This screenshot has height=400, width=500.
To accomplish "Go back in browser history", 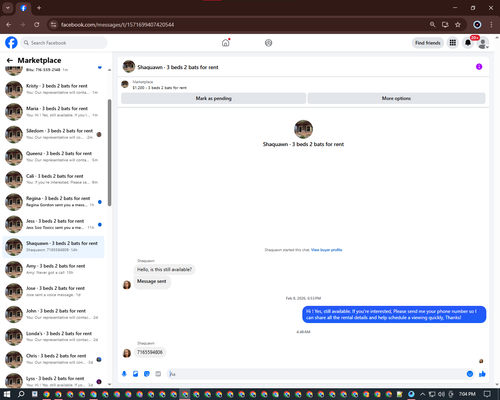I will click(x=9, y=25).
